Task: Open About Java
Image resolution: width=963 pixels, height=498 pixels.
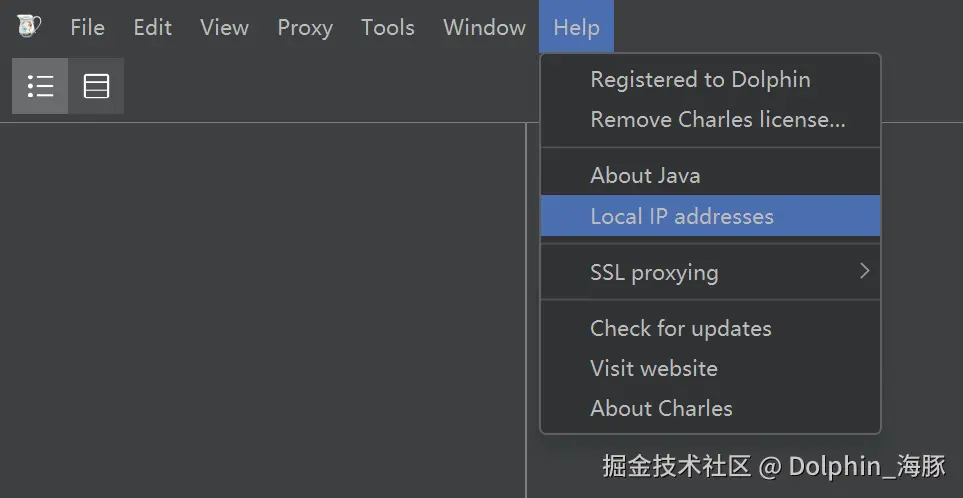Action: point(711,176)
